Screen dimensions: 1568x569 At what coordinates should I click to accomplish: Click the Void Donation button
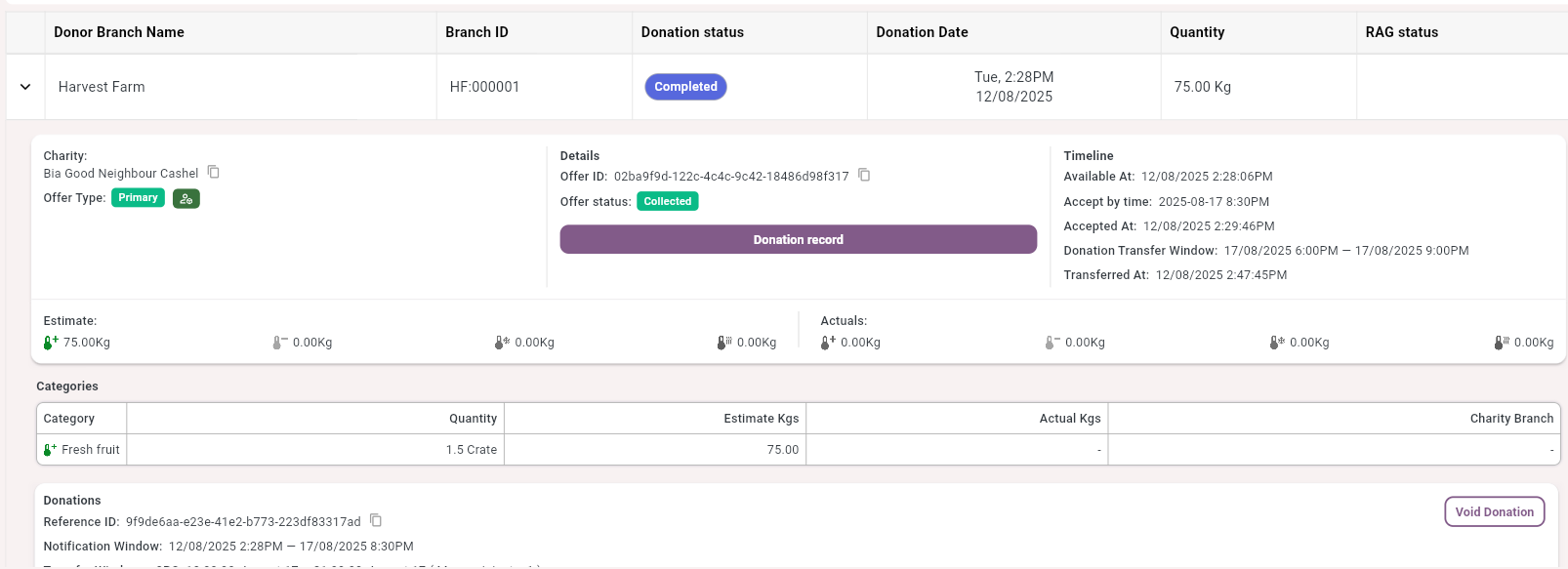click(x=1494, y=511)
